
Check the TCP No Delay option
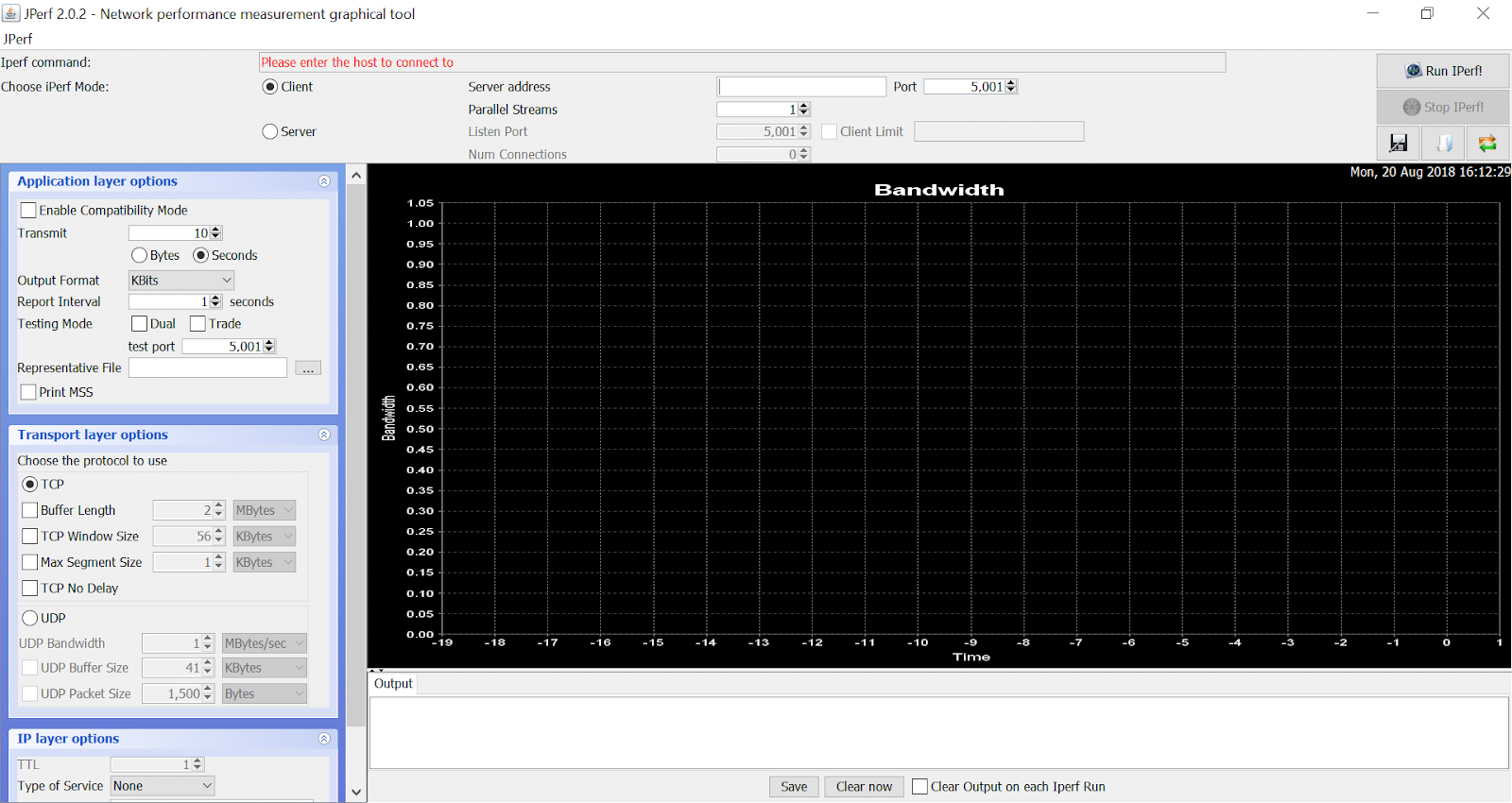tap(30, 589)
